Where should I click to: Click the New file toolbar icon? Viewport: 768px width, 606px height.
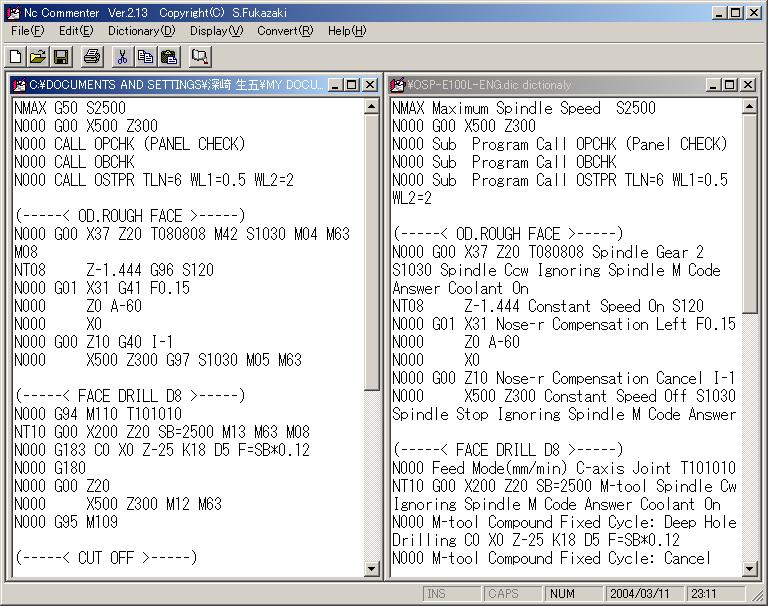(x=15, y=57)
